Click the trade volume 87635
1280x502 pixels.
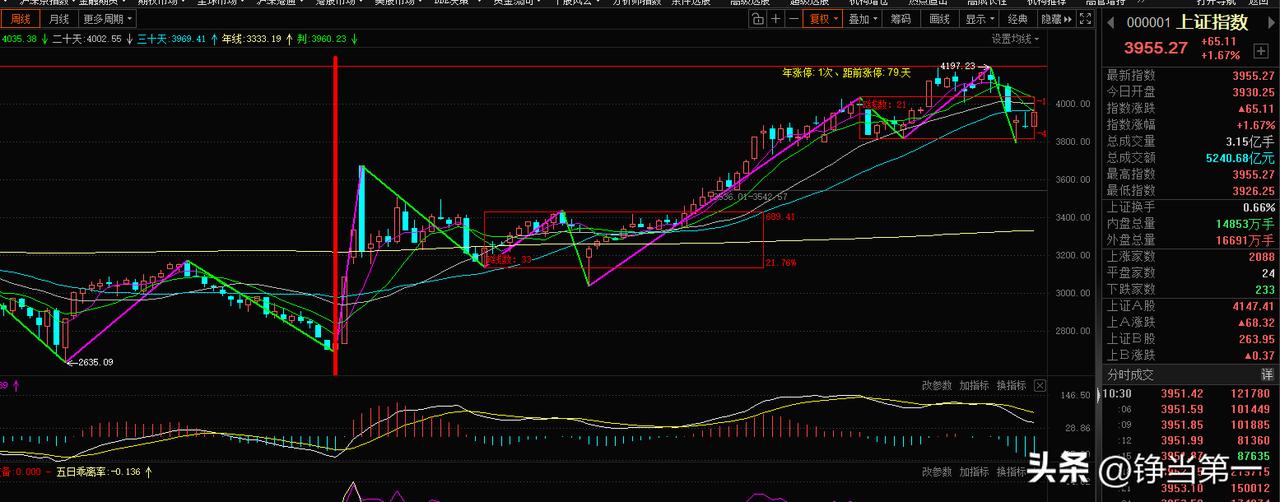click(x=1255, y=456)
